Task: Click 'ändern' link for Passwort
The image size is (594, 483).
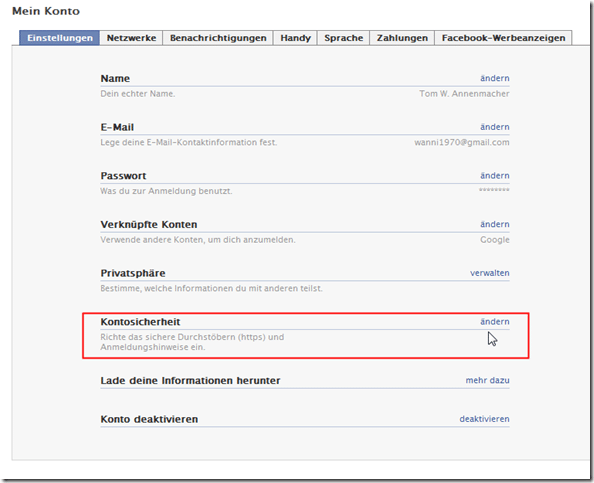Action: [495, 175]
